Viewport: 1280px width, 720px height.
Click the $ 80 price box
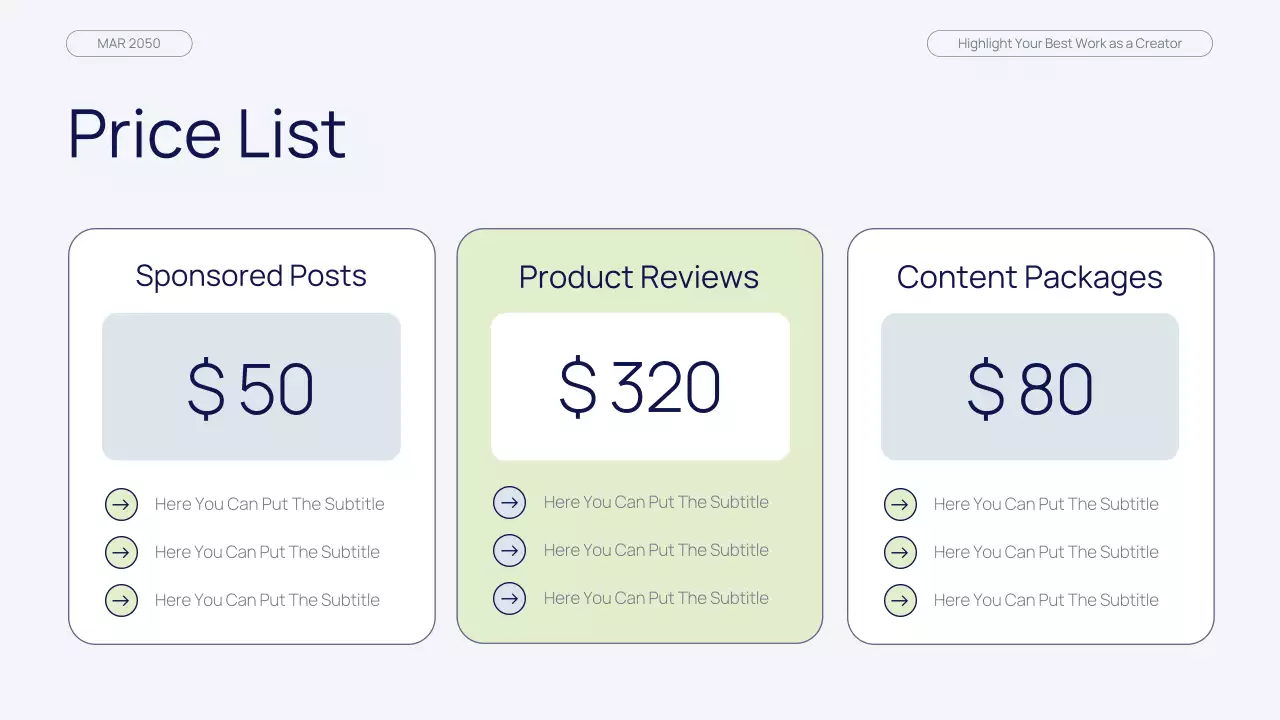pyautogui.click(x=1030, y=387)
